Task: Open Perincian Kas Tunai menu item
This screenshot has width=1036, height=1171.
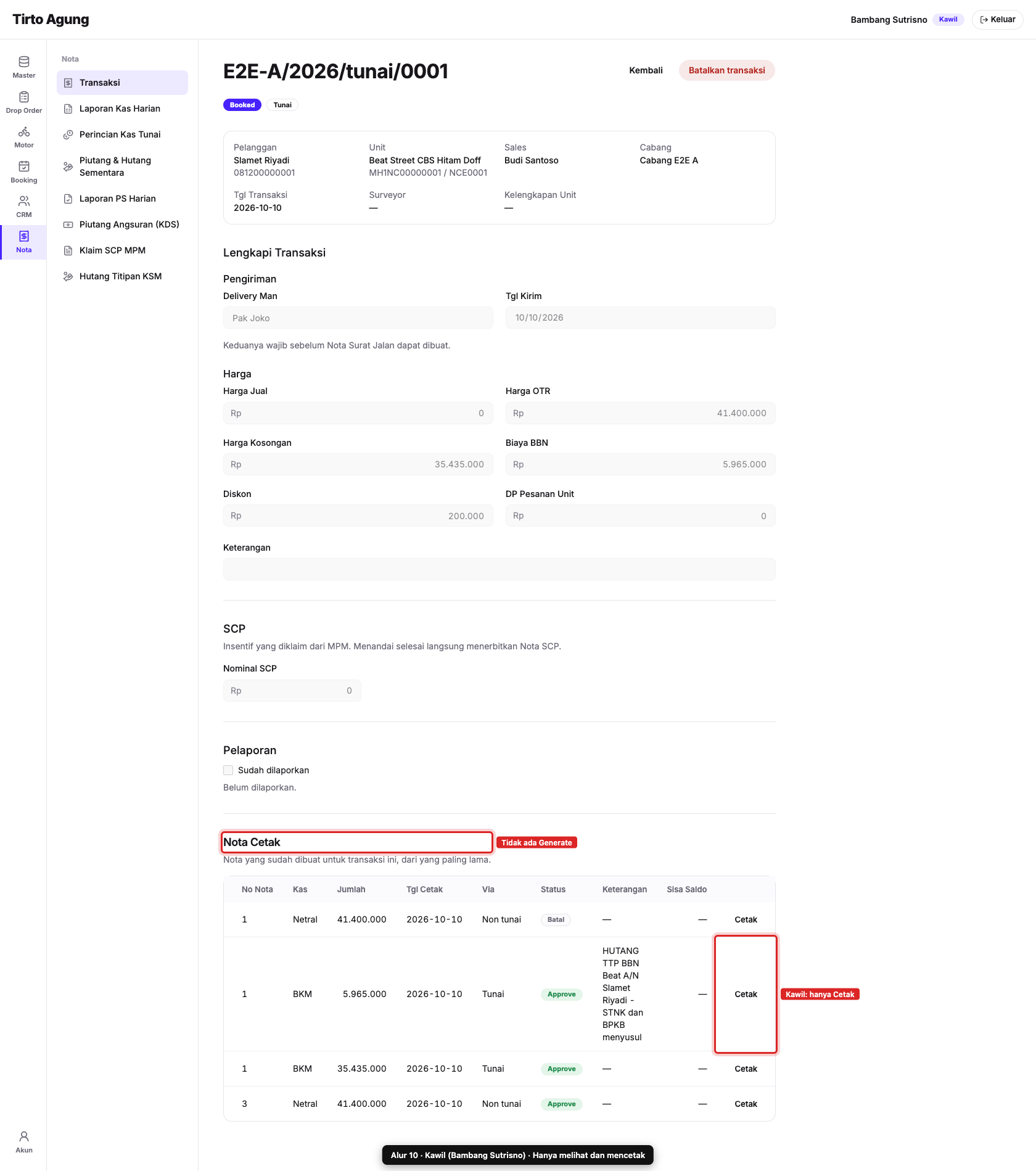Action: point(122,134)
